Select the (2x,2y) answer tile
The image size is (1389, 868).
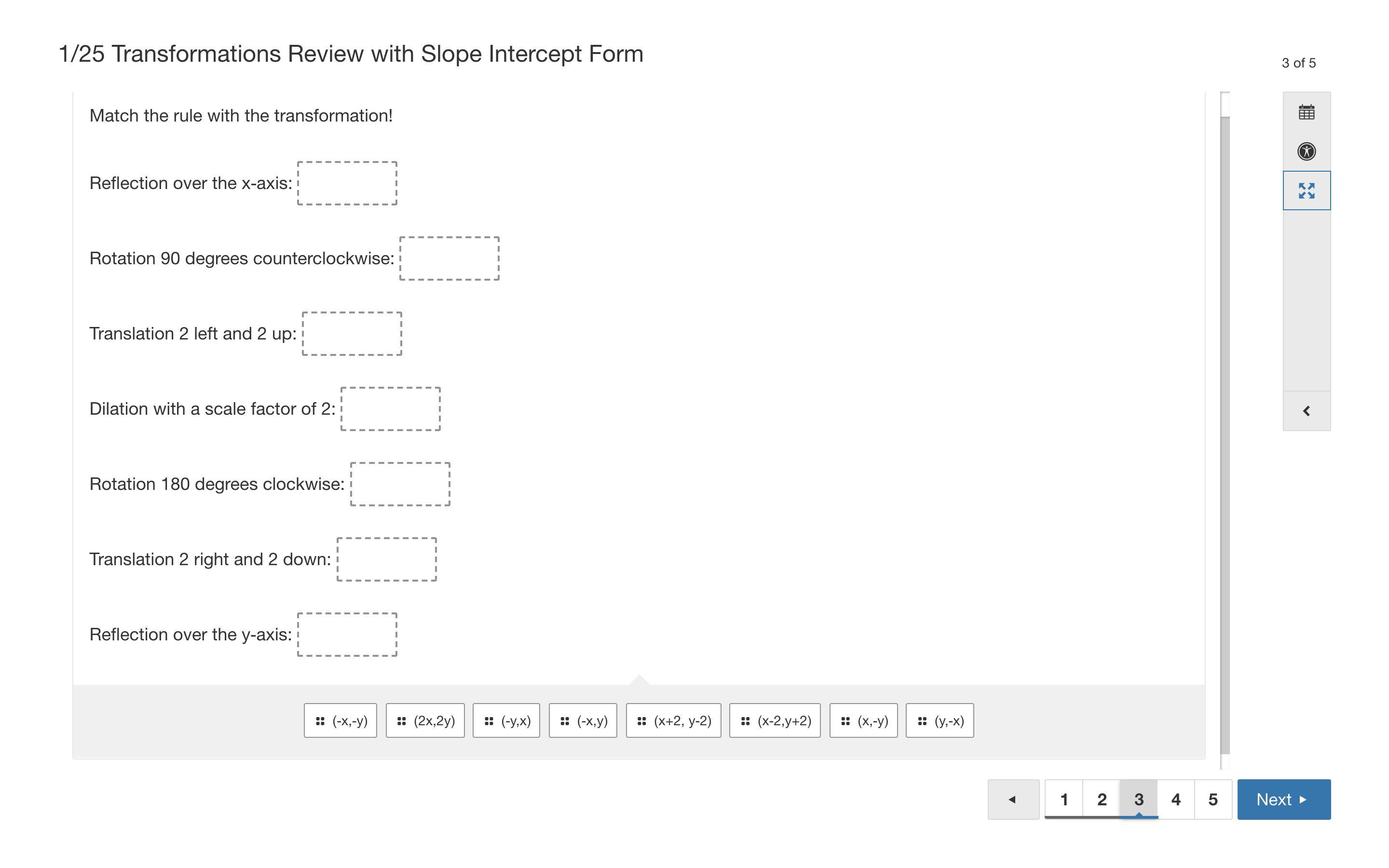[x=425, y=720]
